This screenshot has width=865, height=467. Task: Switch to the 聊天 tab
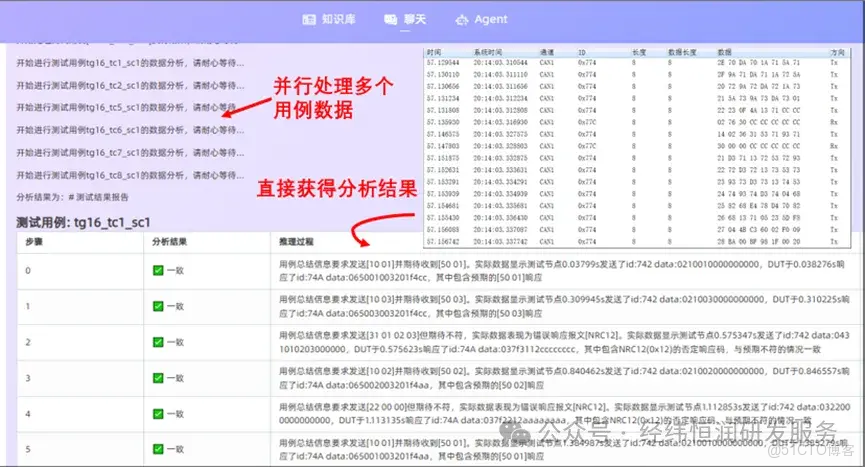tap(405, 19)
